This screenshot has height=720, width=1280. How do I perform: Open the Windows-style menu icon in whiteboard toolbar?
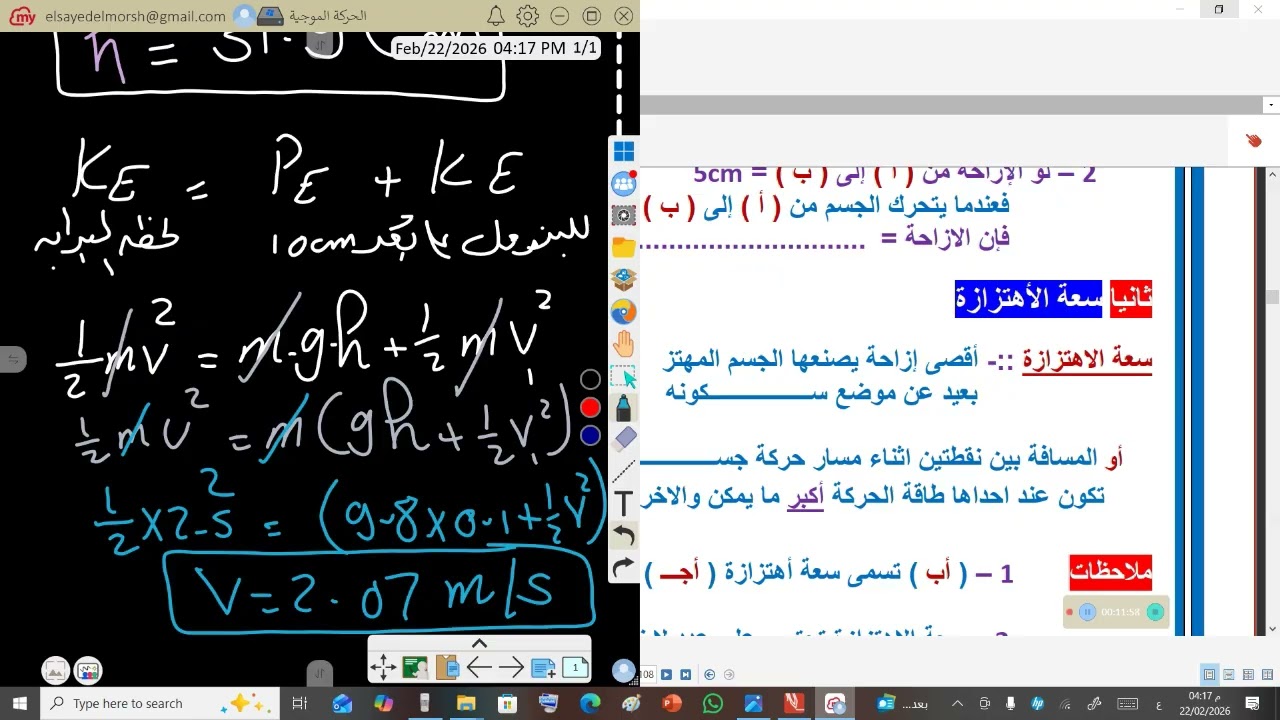coord(624,151)
